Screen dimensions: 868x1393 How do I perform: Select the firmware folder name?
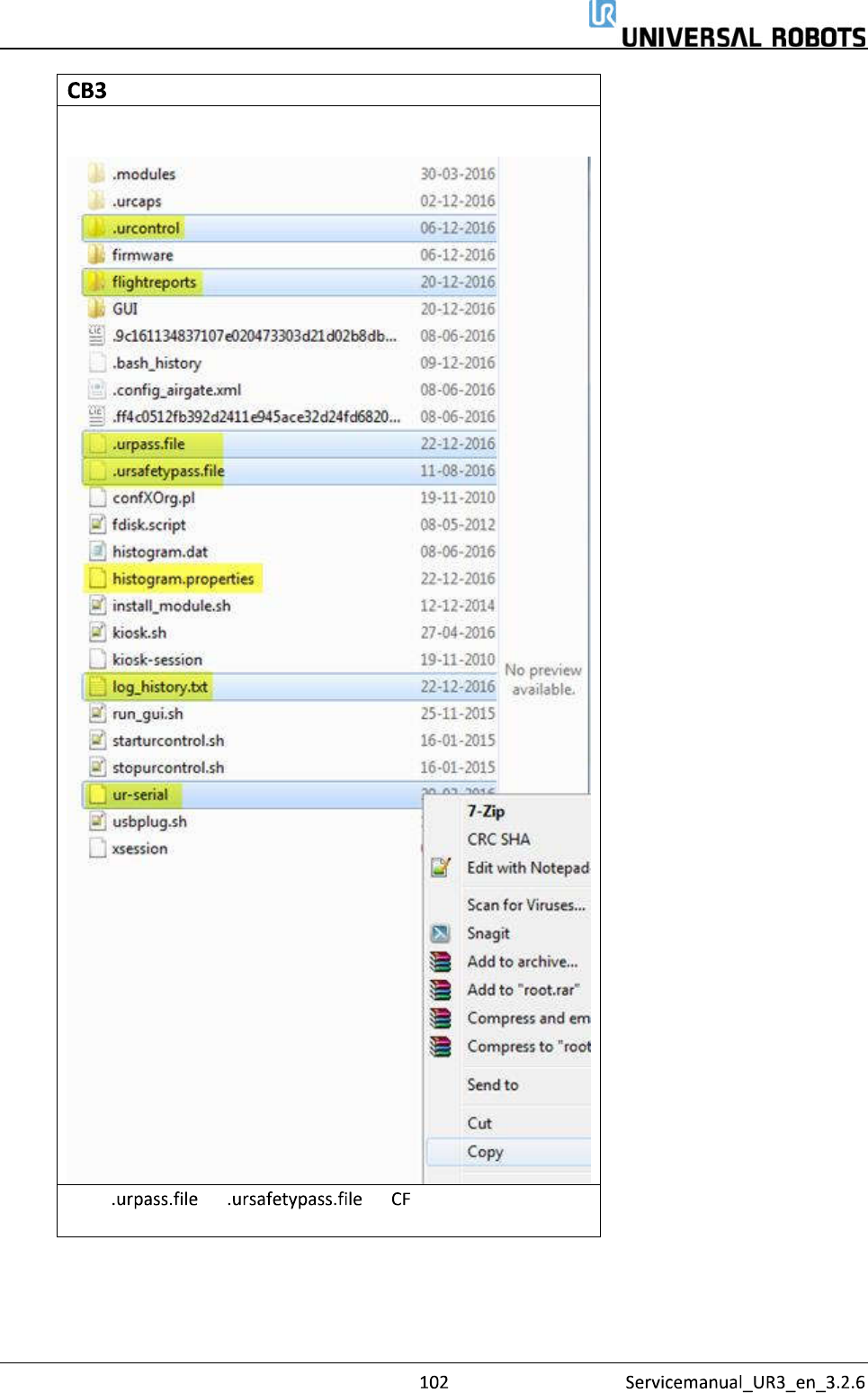coord(142,255)
